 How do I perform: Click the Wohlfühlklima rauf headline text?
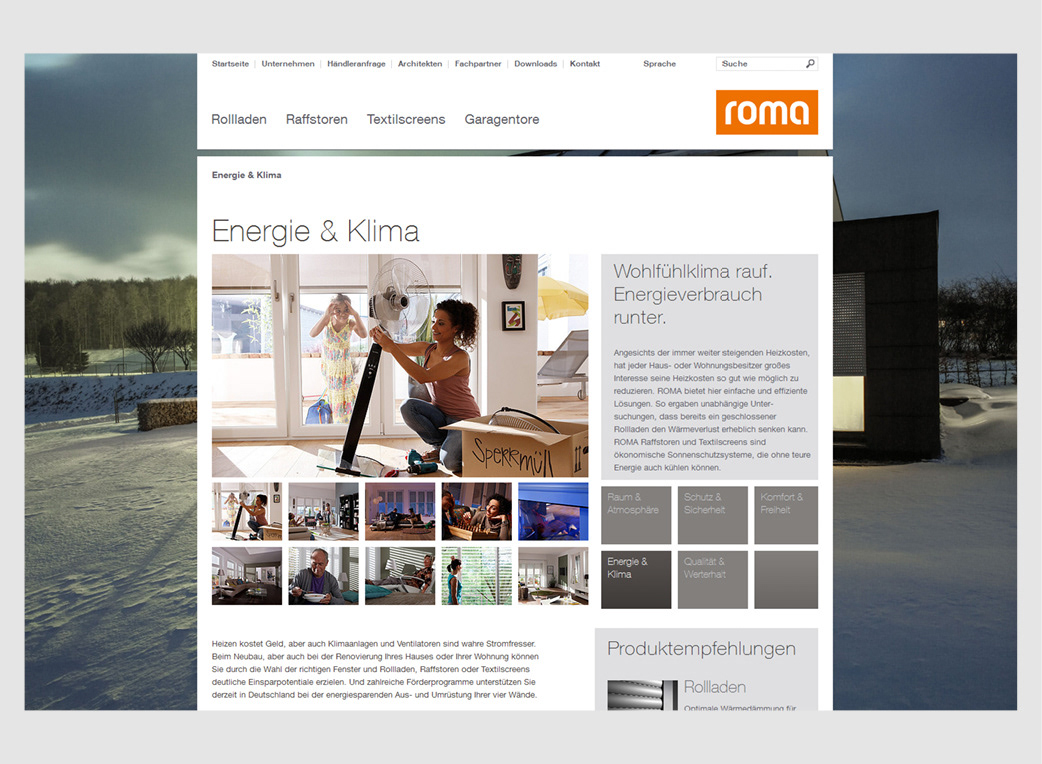692,294
